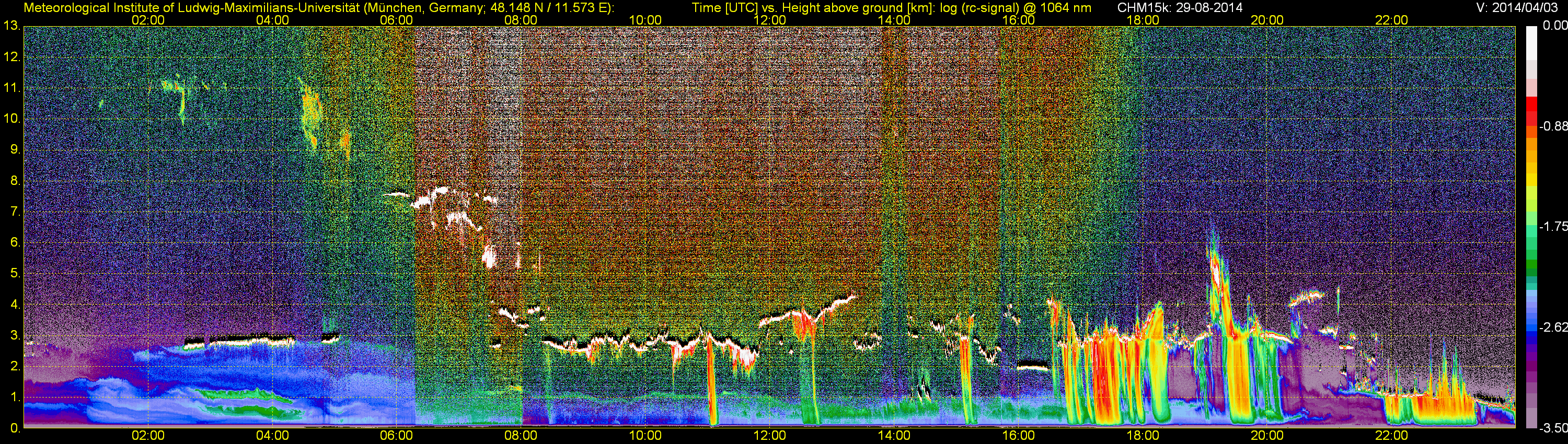1568x444 pixels.
Task: Click the '18:00' label on the top time axis
Action: coord(1143,20)
